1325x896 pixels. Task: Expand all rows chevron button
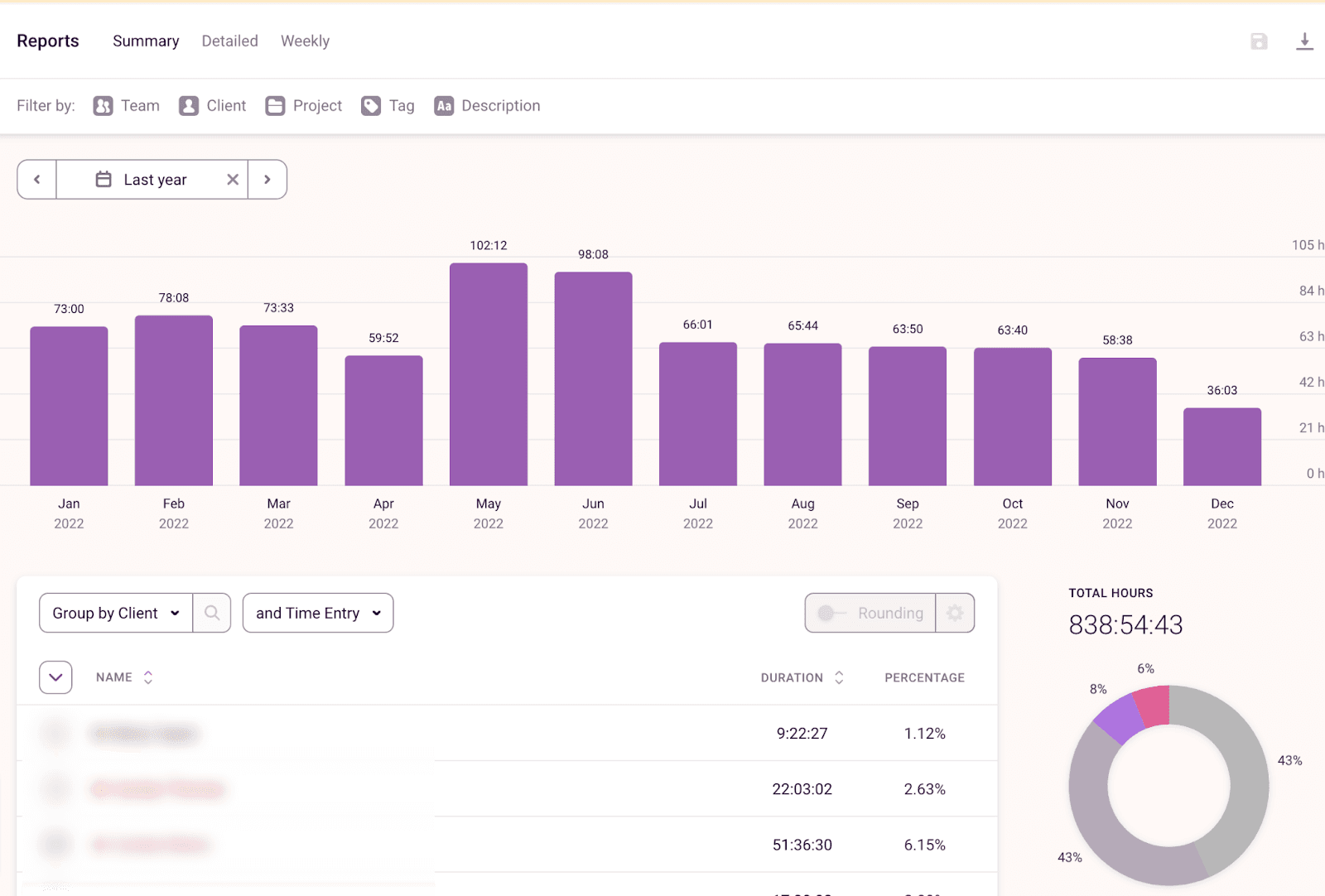(55, 677)
